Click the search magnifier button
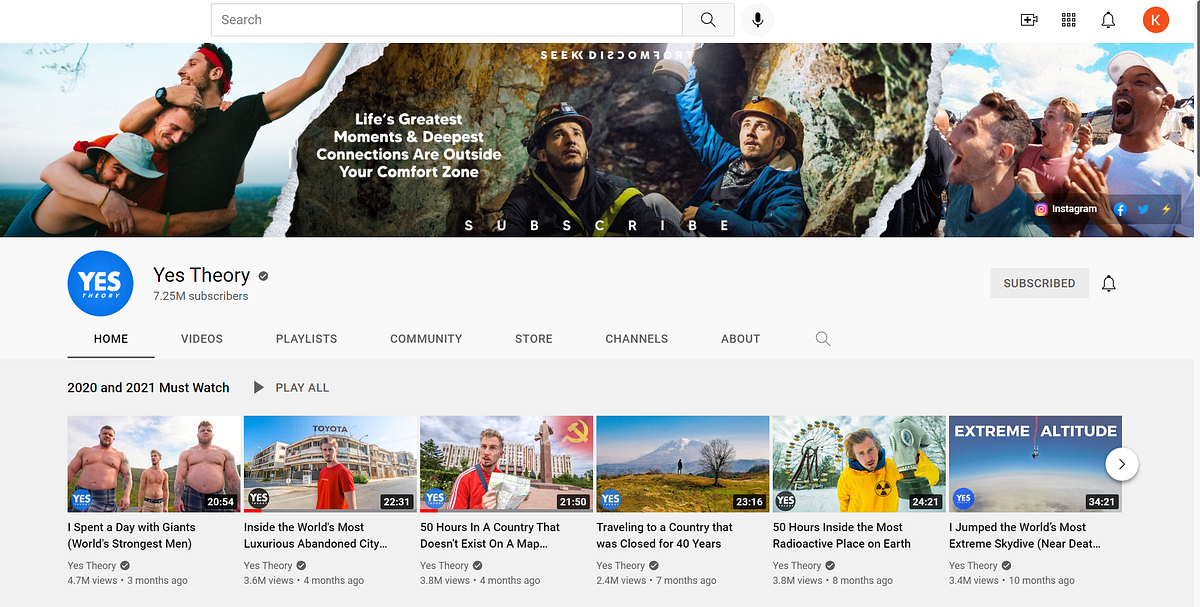Screen dimensions: 1200x607 [x=708, y=20]
